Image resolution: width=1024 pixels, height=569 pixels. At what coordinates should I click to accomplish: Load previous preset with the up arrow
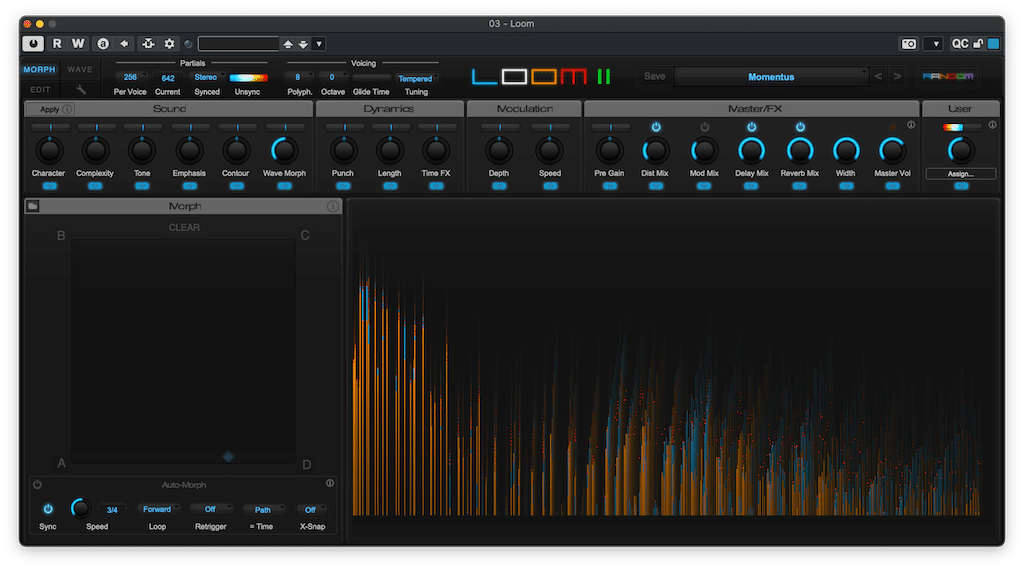click(287, 44)
